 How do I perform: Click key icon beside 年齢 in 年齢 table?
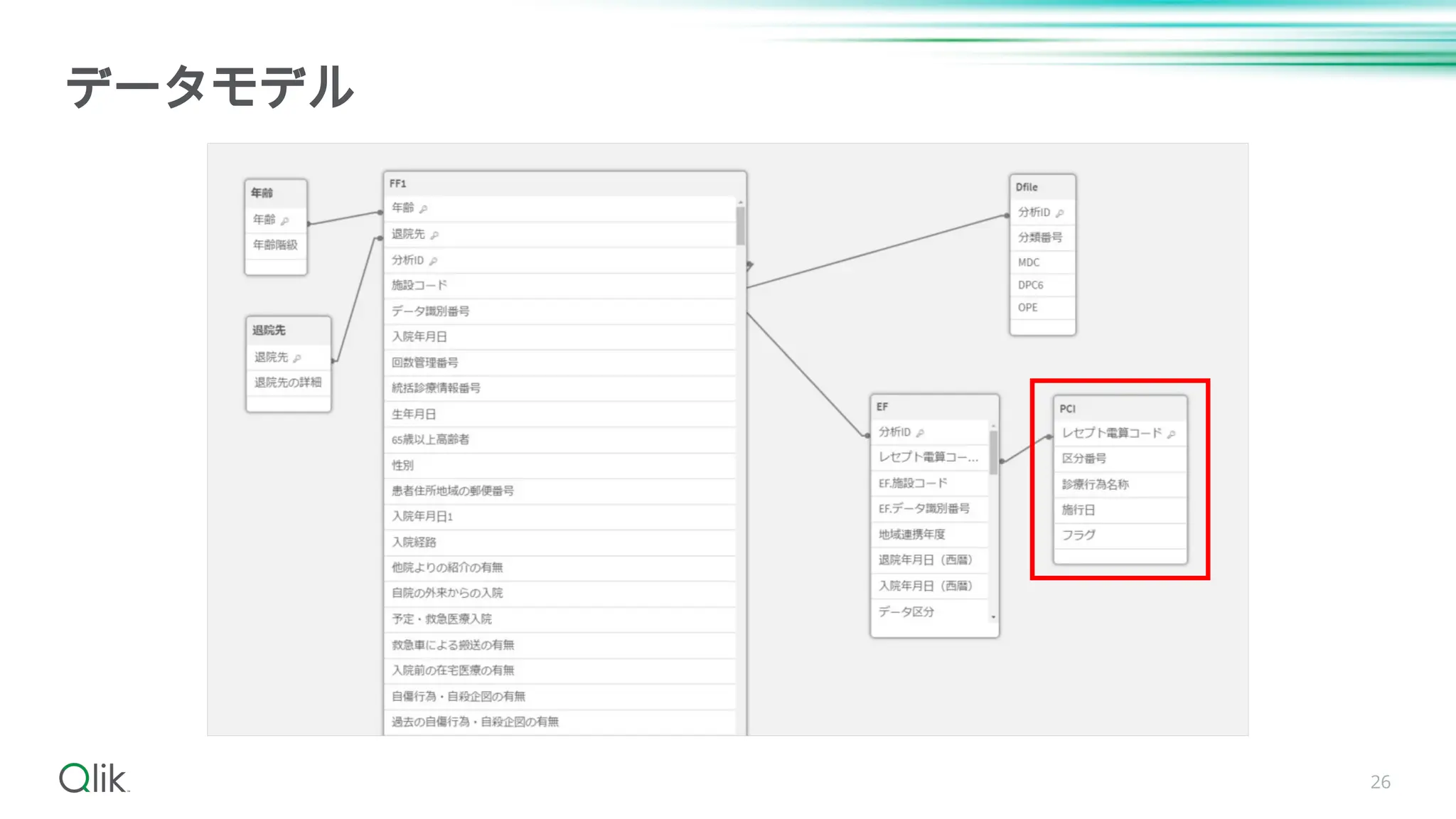pos(284,221)
